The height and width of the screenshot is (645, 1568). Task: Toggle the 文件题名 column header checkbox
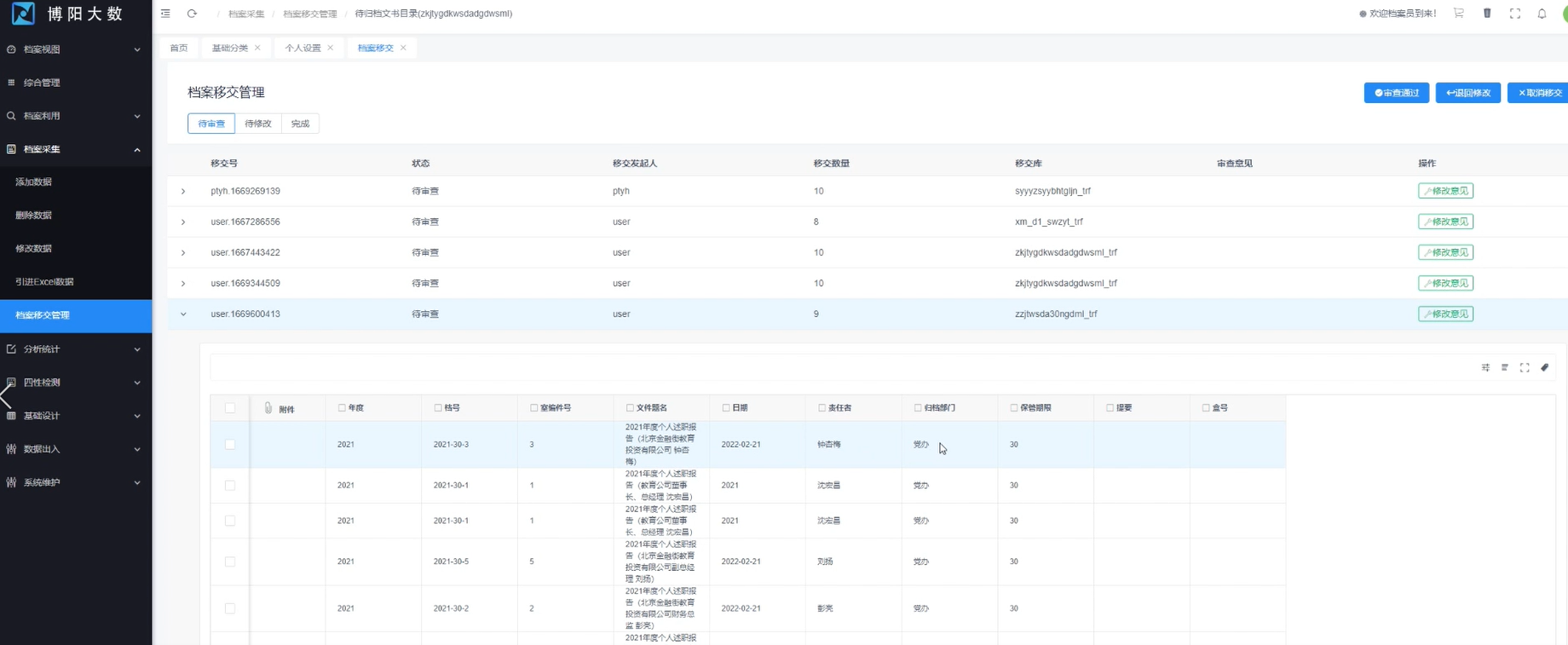point(630,408)
